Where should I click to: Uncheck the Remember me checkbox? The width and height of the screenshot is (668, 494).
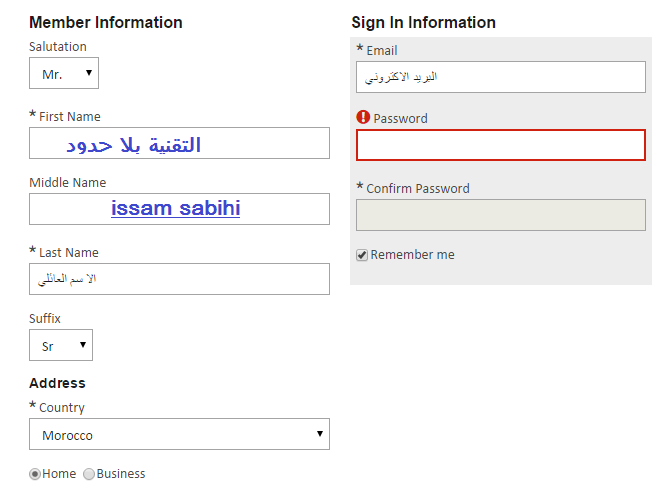click(x=362, y=255)
